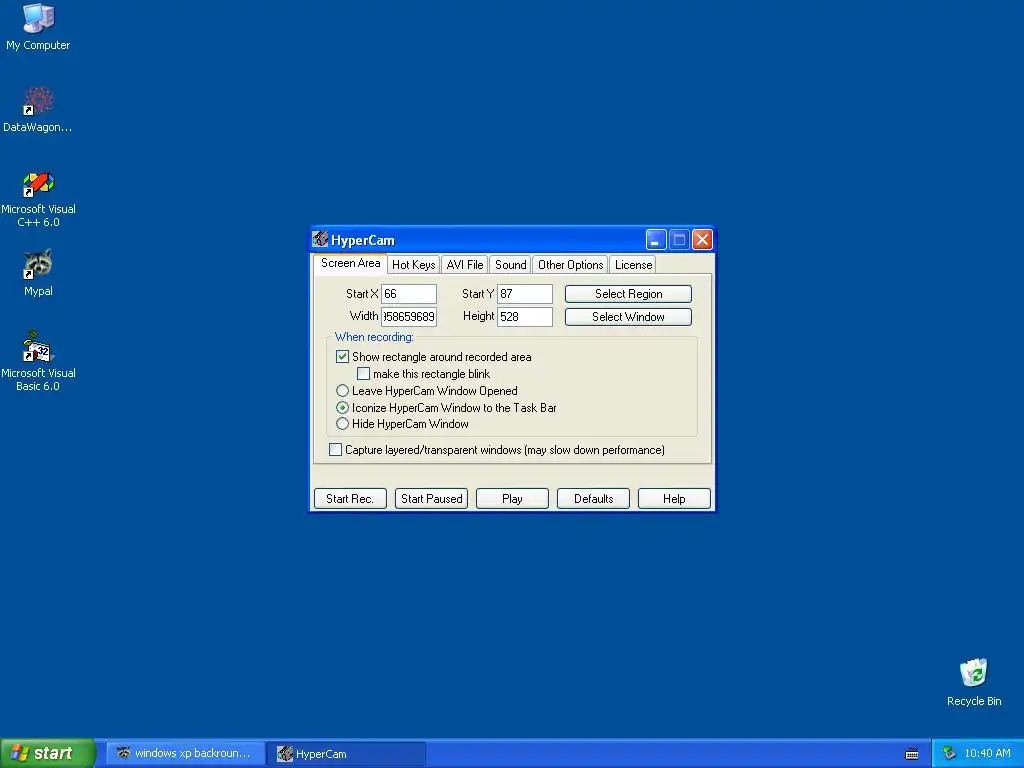Open the Sound tab
The image size is (1024, 768).
click(x=510, y=264)
